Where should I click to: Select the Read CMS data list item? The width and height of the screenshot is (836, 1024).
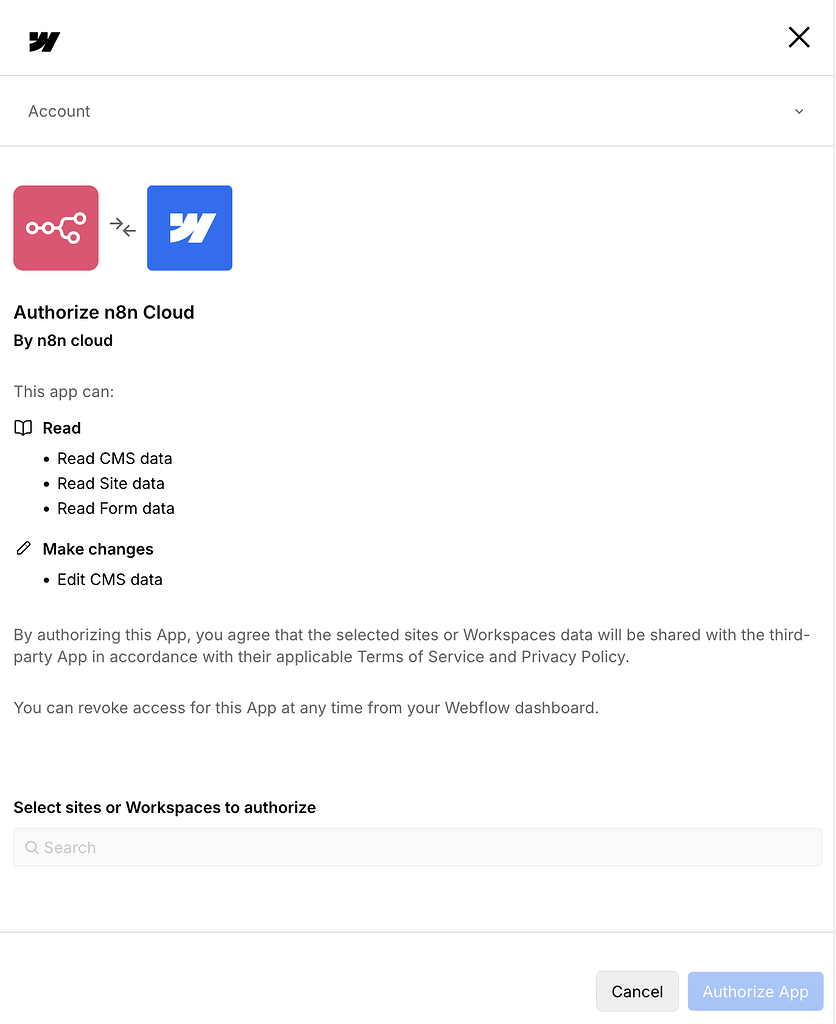coord(115,458)
